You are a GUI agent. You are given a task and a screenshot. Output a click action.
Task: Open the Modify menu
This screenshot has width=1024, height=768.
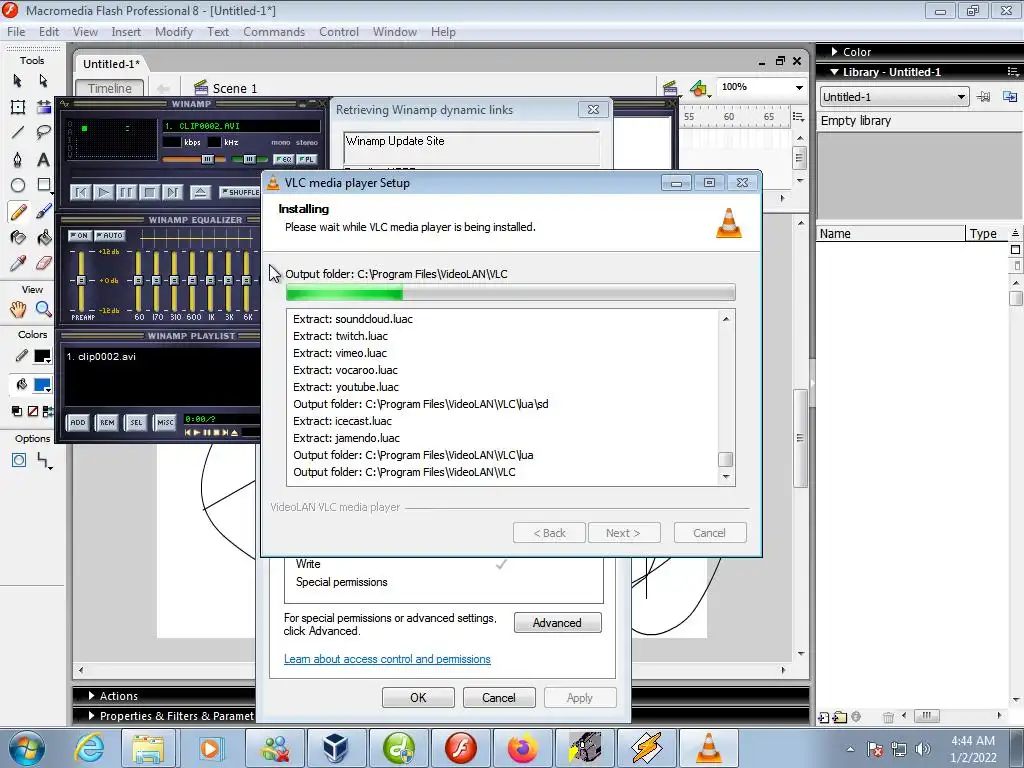(x=174, y=32)
